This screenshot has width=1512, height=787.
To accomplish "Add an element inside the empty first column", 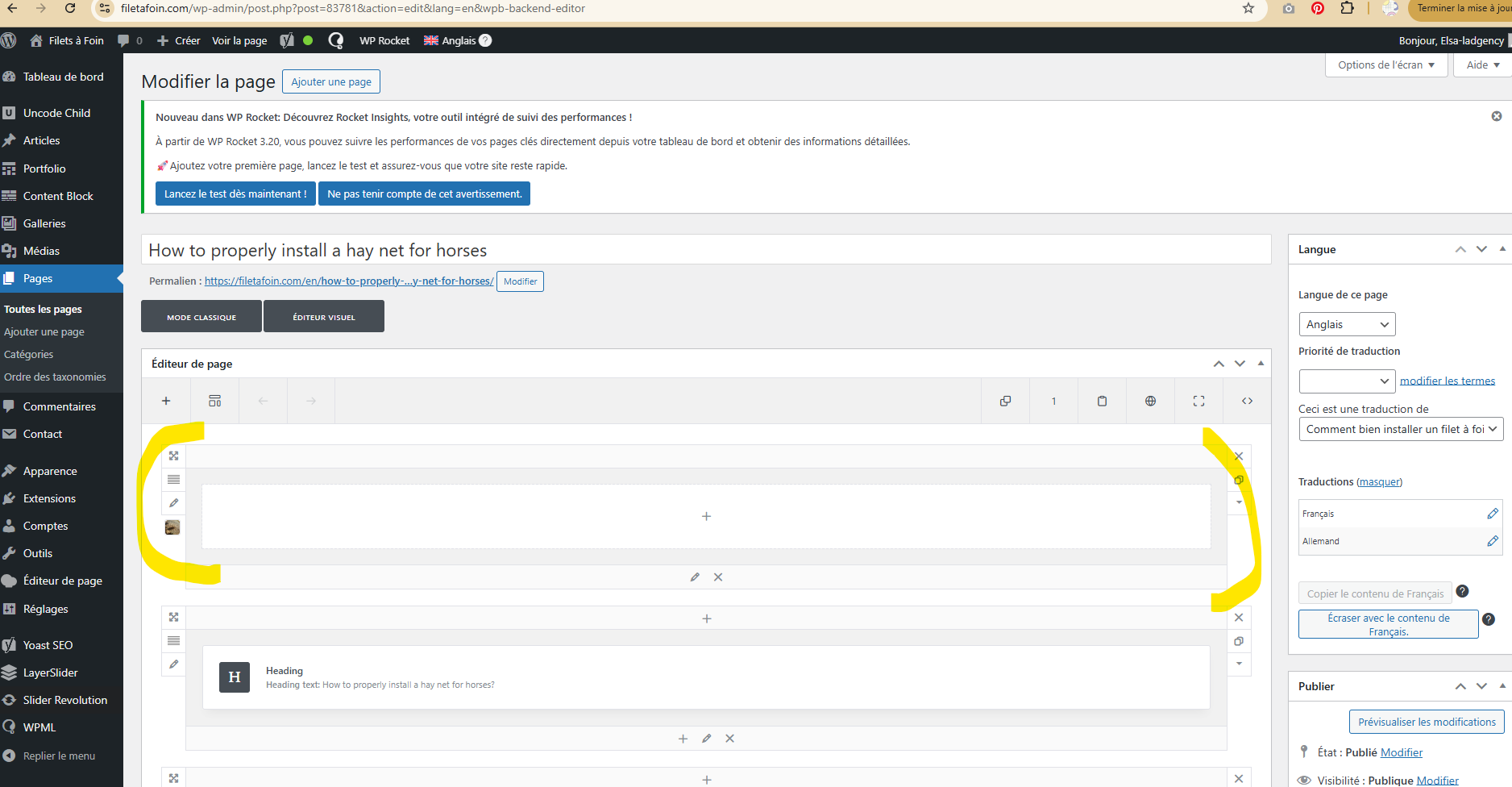I will point(706,516).
